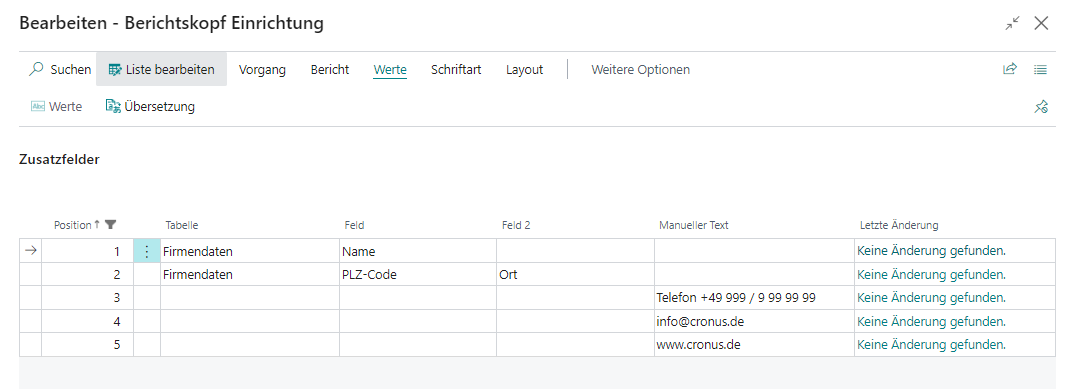
Task: Open row 1 context menu (three dots)
Action: tap(147, 251)
